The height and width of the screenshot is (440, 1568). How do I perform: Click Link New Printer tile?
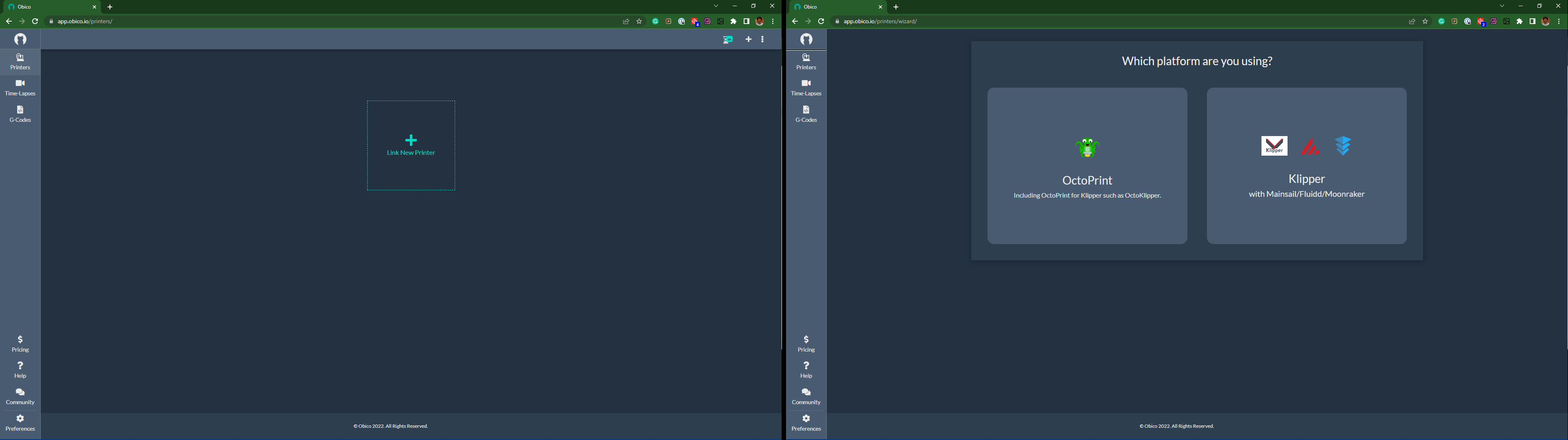tap(411, 146)
